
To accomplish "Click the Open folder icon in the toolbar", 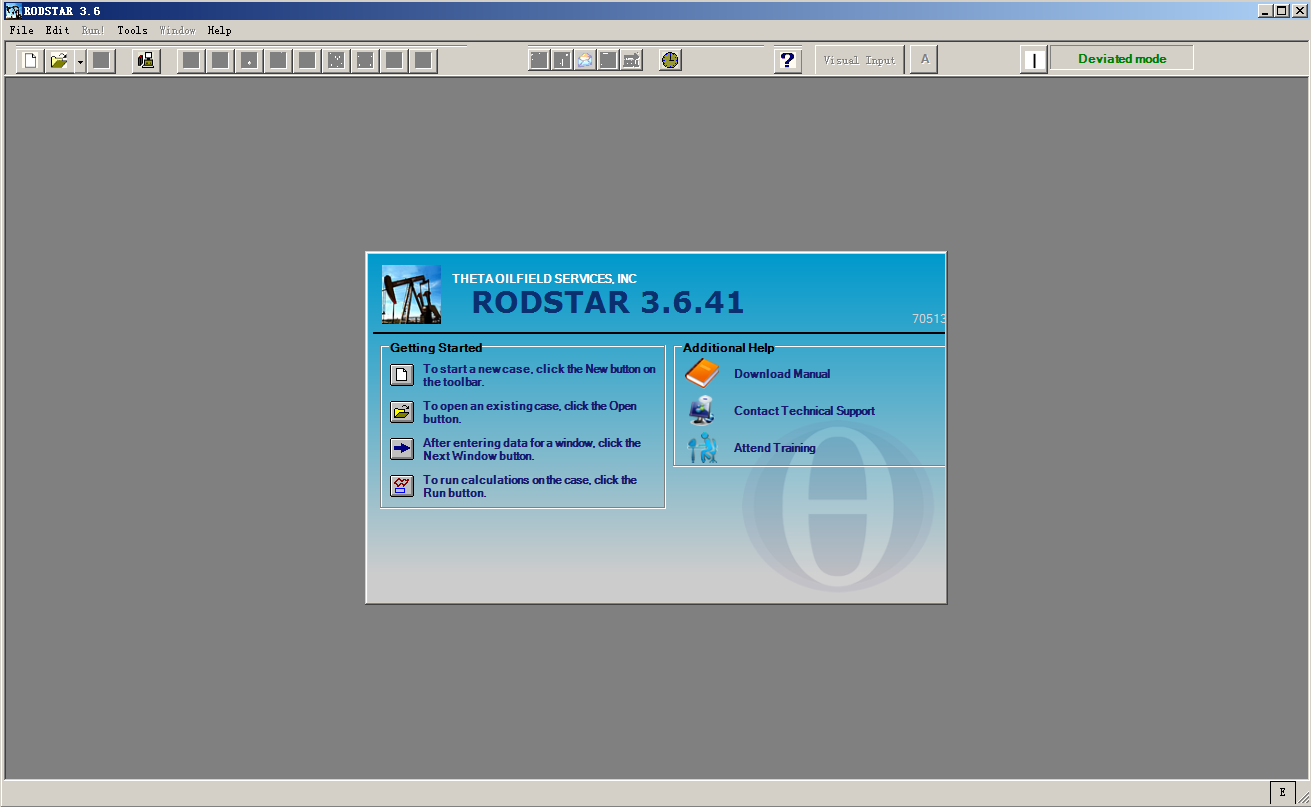I will click(x=60, y=61).
